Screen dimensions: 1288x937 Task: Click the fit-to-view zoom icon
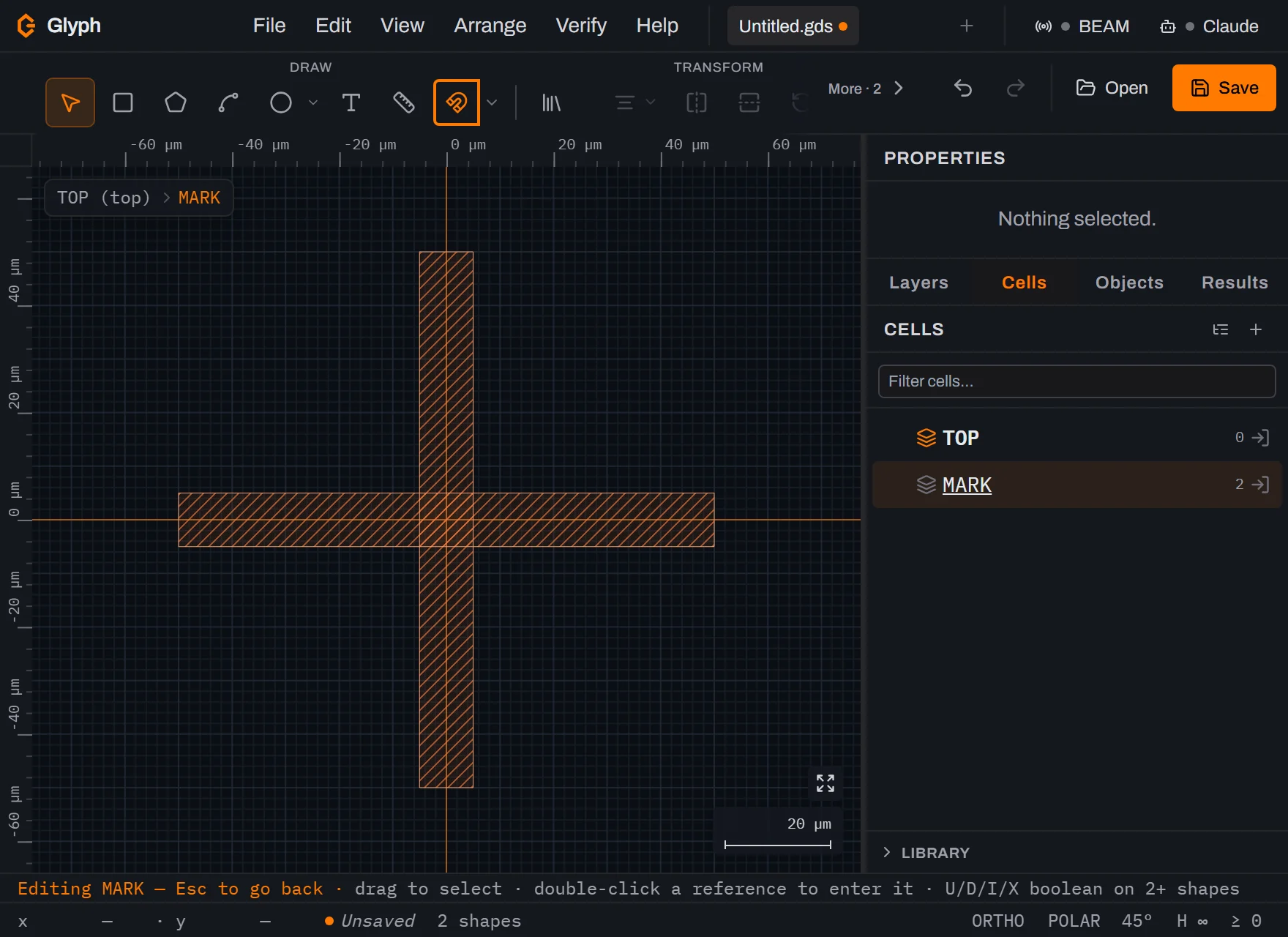(x=825, y=783)
